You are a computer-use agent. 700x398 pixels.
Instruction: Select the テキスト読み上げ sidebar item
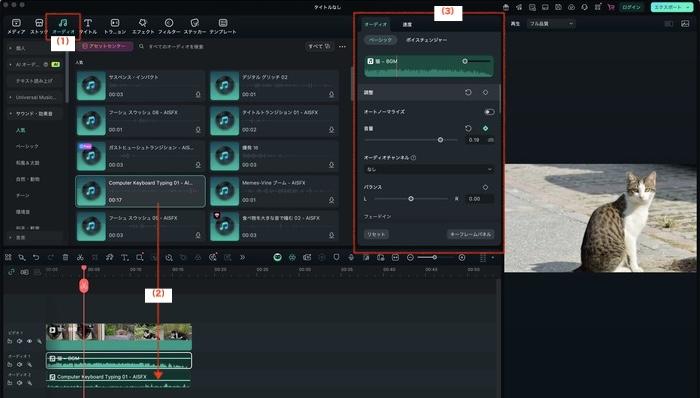pyautogui.click(x=34, y=81)
